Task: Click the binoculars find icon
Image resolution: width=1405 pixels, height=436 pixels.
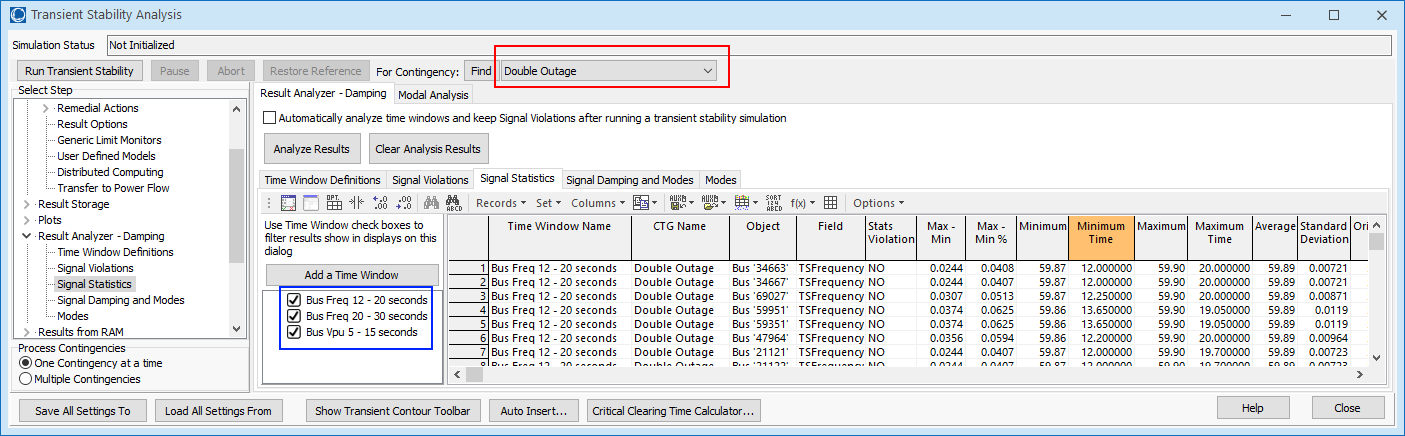Action: point(431,203)
